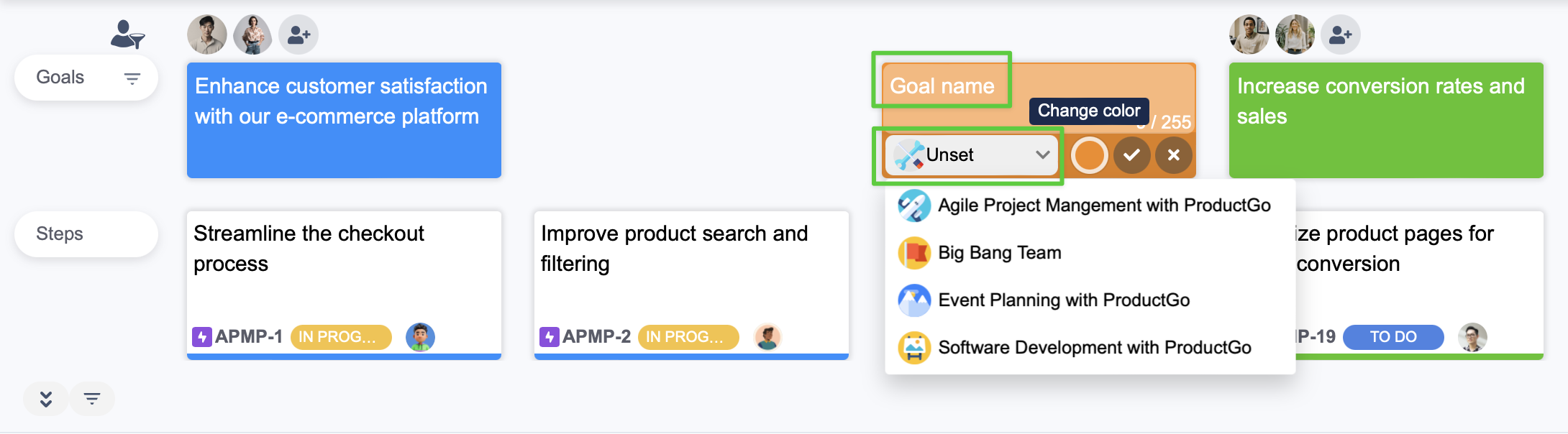1568x434 pixels.
Task: Select Event Planning with ProductGo
Action: (1063, 300)
